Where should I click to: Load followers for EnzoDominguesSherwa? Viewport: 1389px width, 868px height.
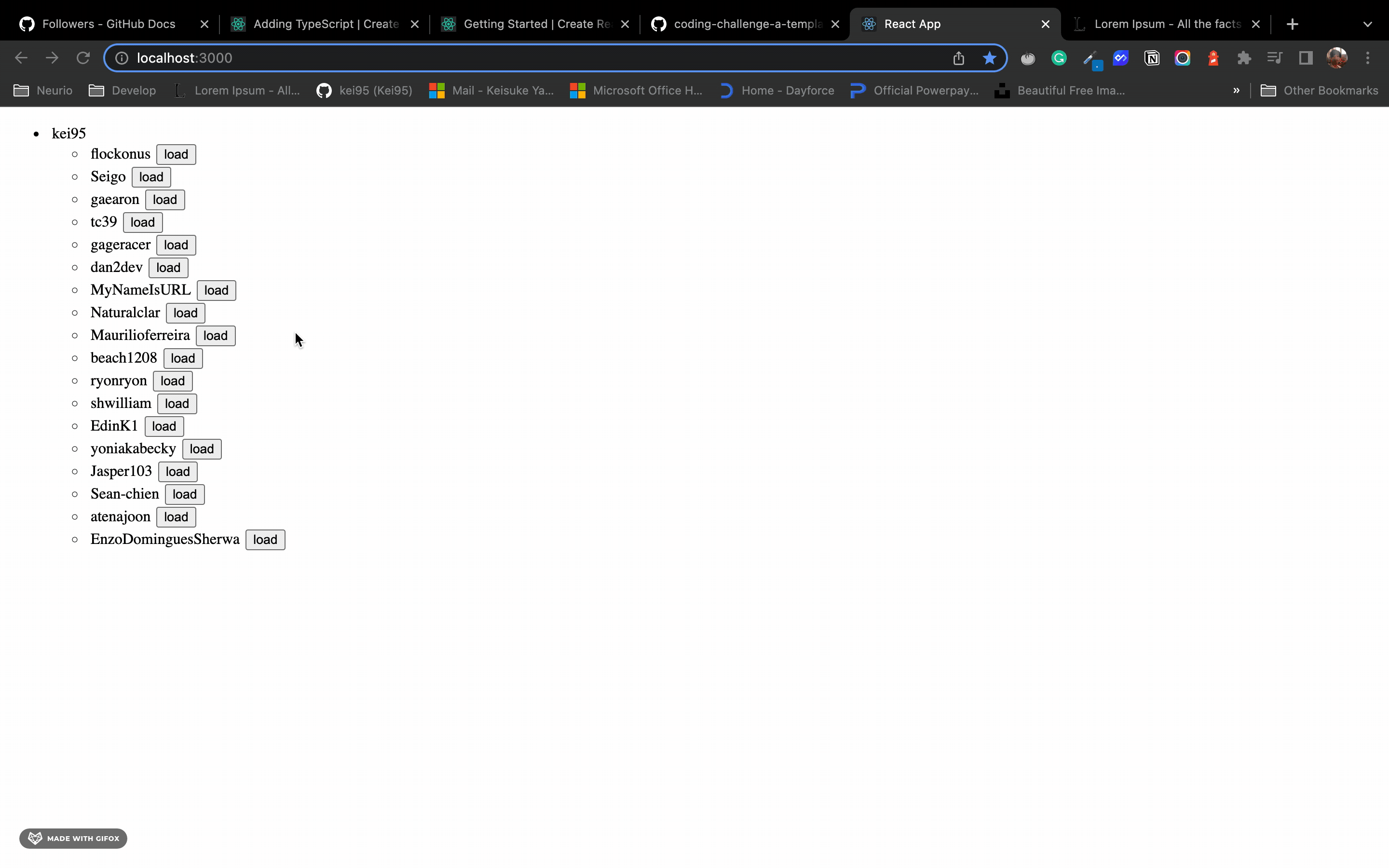click(x=265, y=540)
